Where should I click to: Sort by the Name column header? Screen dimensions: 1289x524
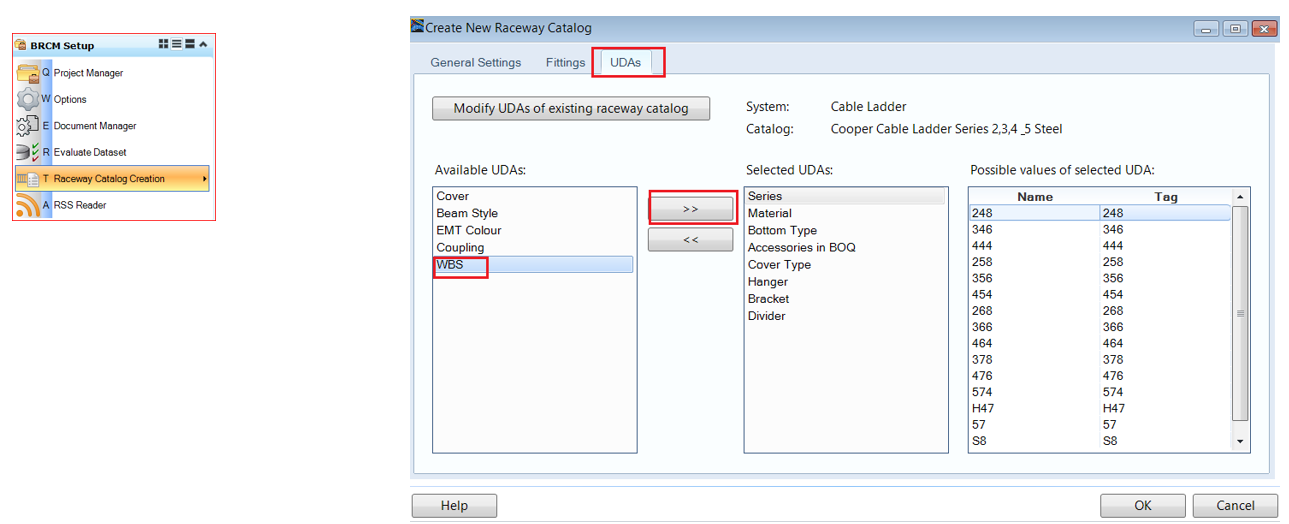point(1035,197)
